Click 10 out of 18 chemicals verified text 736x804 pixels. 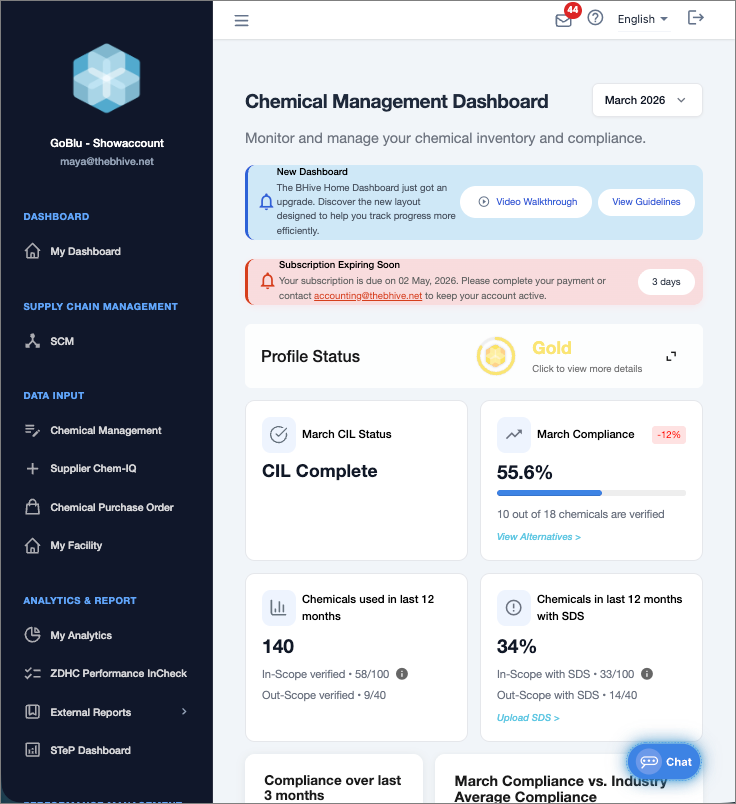[580, 514]
